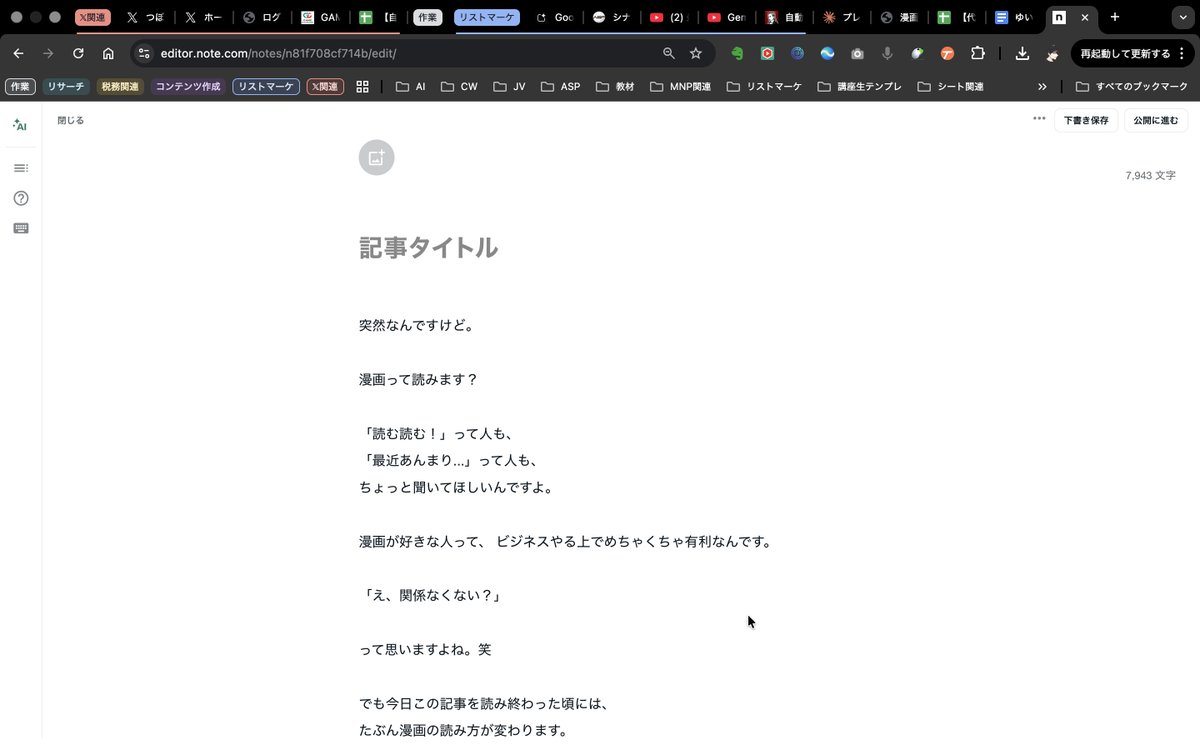Open the AI assistant in note's left sidebar
This screenshot has width=1200, height=750.
coord(20,125)
